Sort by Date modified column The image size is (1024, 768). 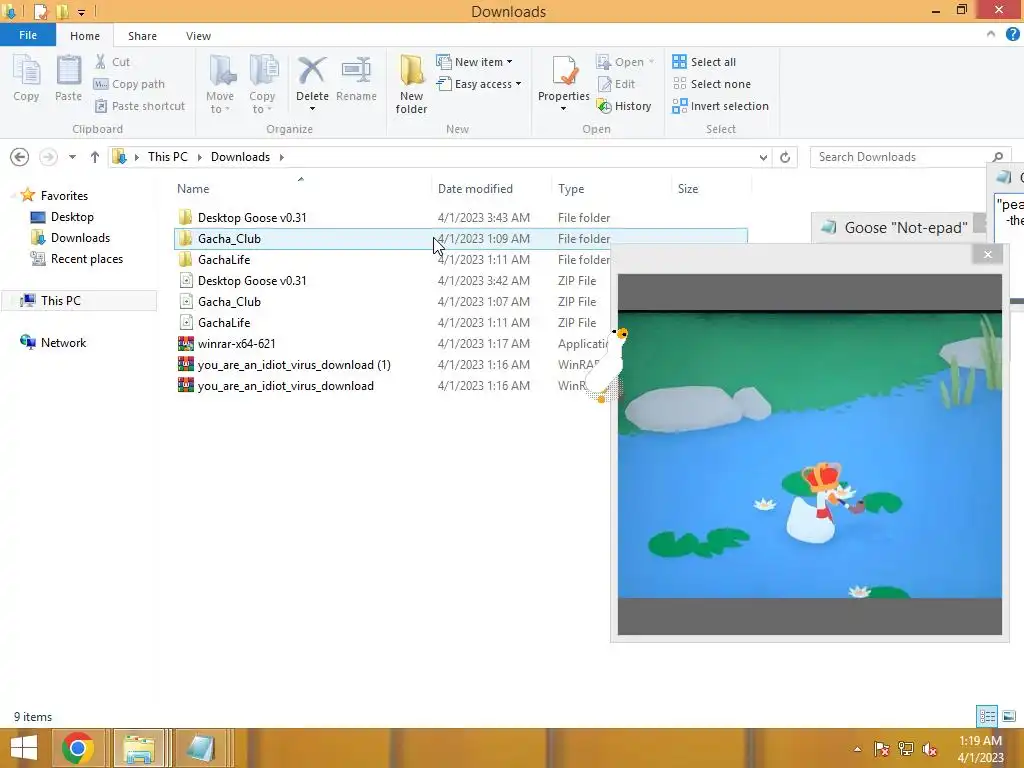pos(475,189)
